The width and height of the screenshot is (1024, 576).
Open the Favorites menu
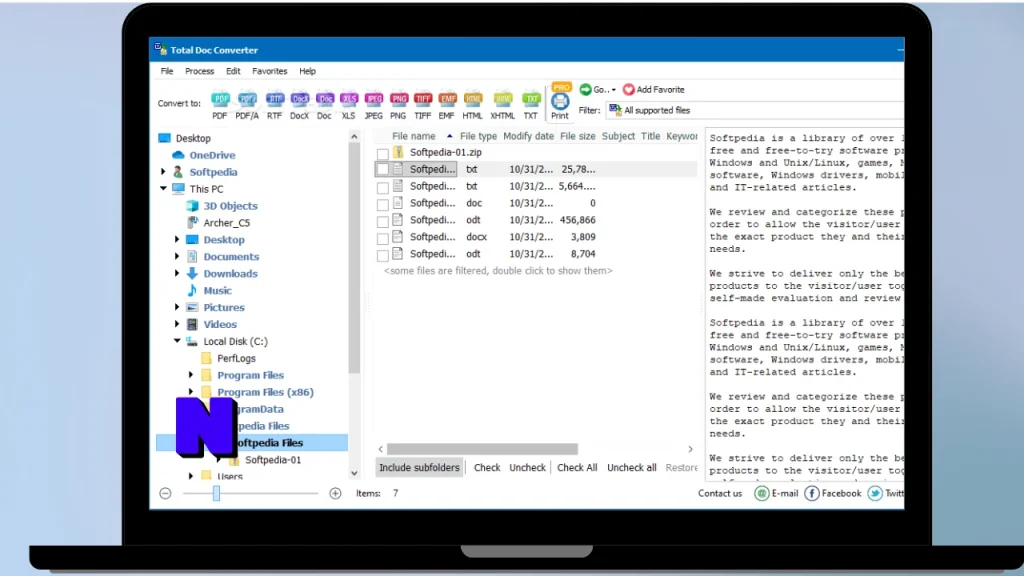[270, 71]
